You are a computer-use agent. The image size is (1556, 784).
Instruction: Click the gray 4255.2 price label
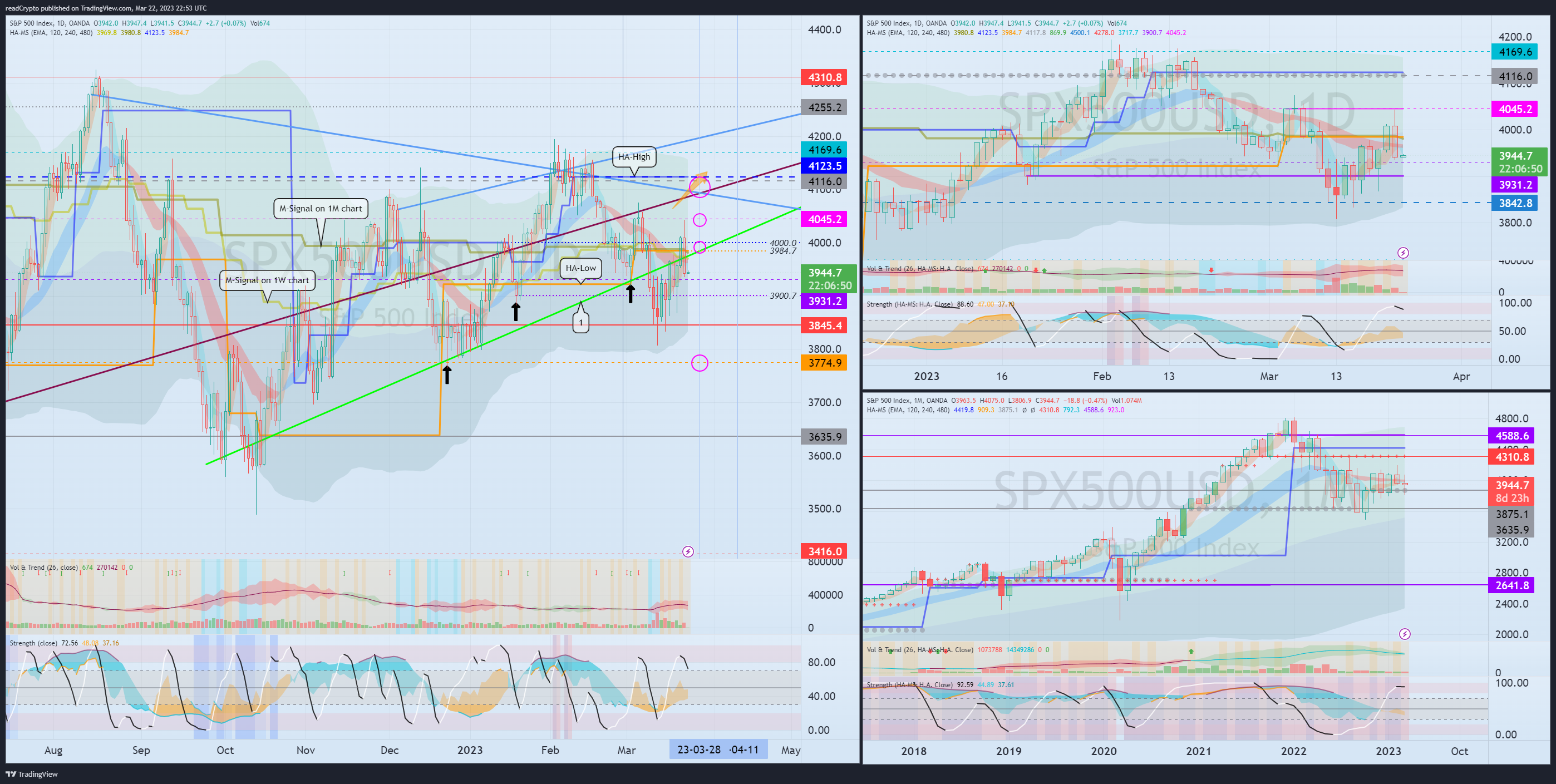pyautogui.click(x=824, y=107)
